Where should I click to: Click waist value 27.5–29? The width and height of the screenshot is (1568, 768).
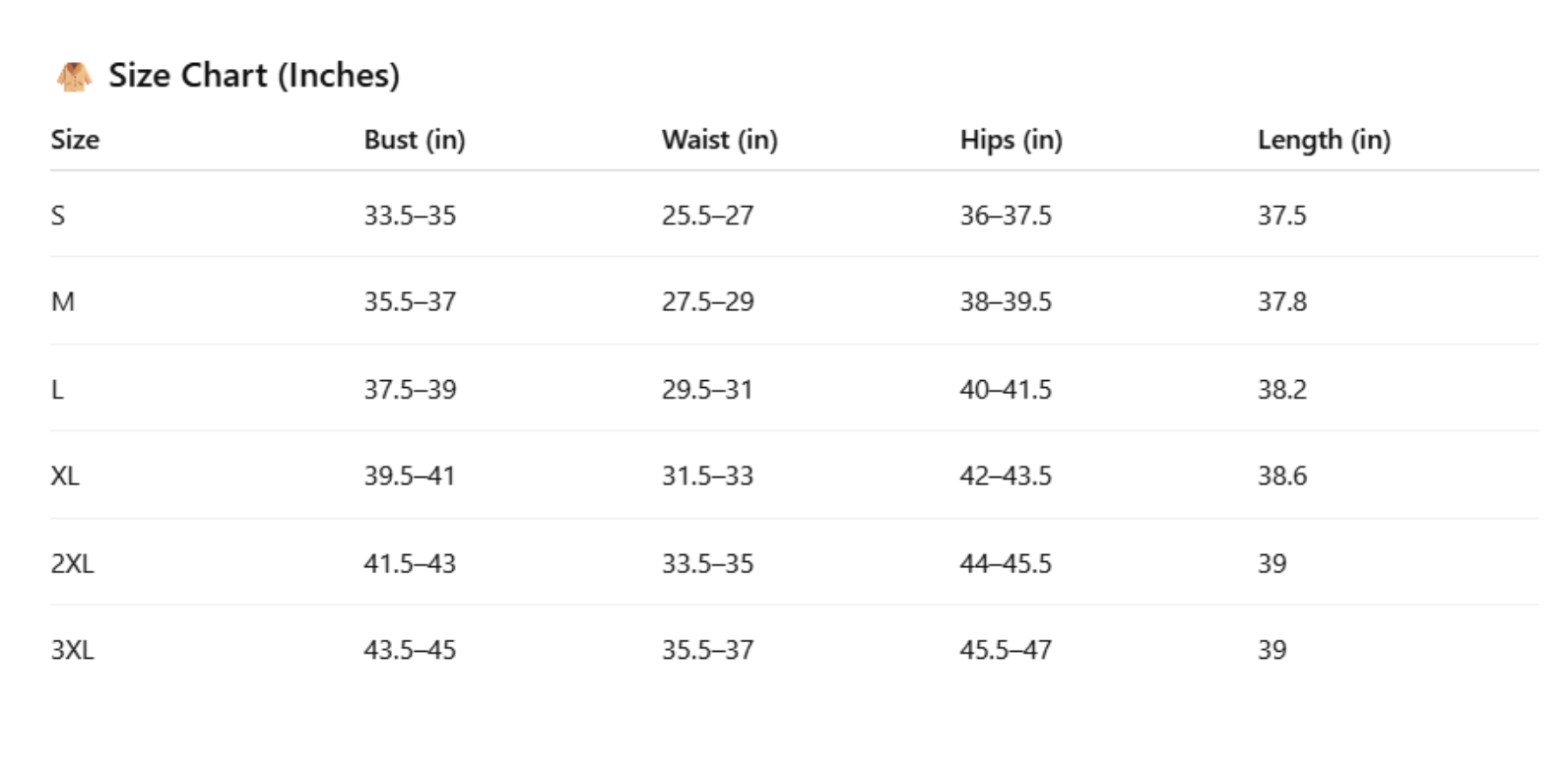pos(707,302)
